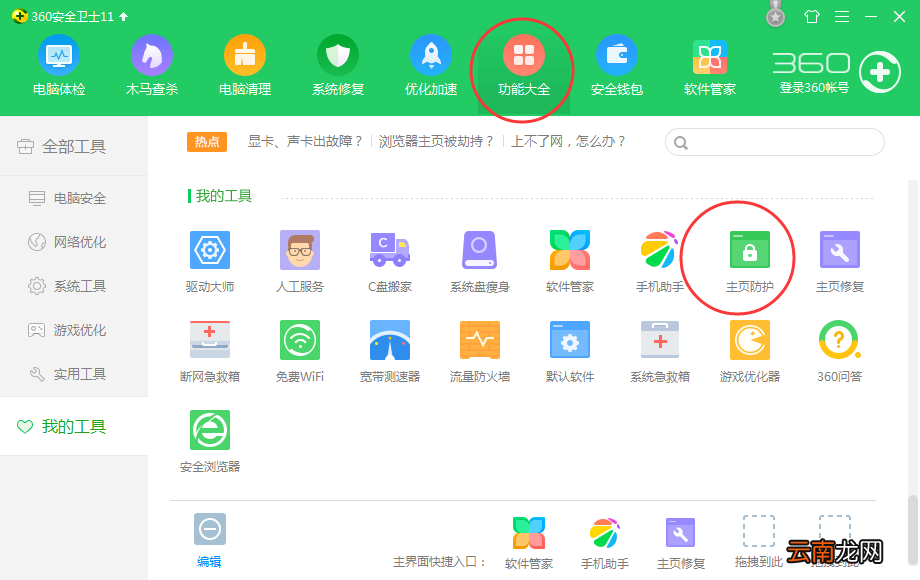Click the upgrade arrow beside 360安全卫士11
This screenshot has width=920, height=580.
pyautogui.click(x=123, y=16)
